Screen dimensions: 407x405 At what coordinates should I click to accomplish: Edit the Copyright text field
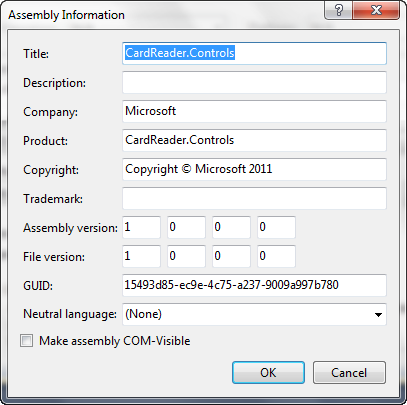(x=254, y=169)
